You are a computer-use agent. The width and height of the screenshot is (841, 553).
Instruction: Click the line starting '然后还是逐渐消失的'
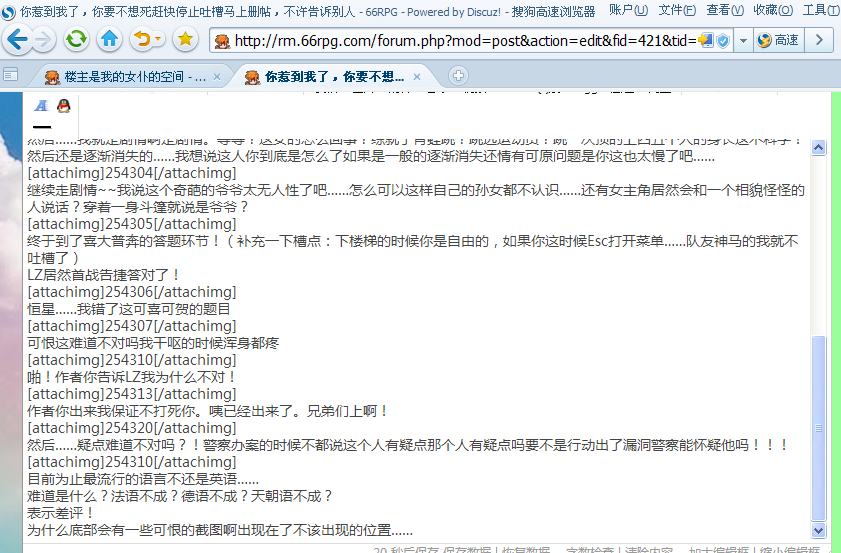pyautogui.click(x=371, y=156)
